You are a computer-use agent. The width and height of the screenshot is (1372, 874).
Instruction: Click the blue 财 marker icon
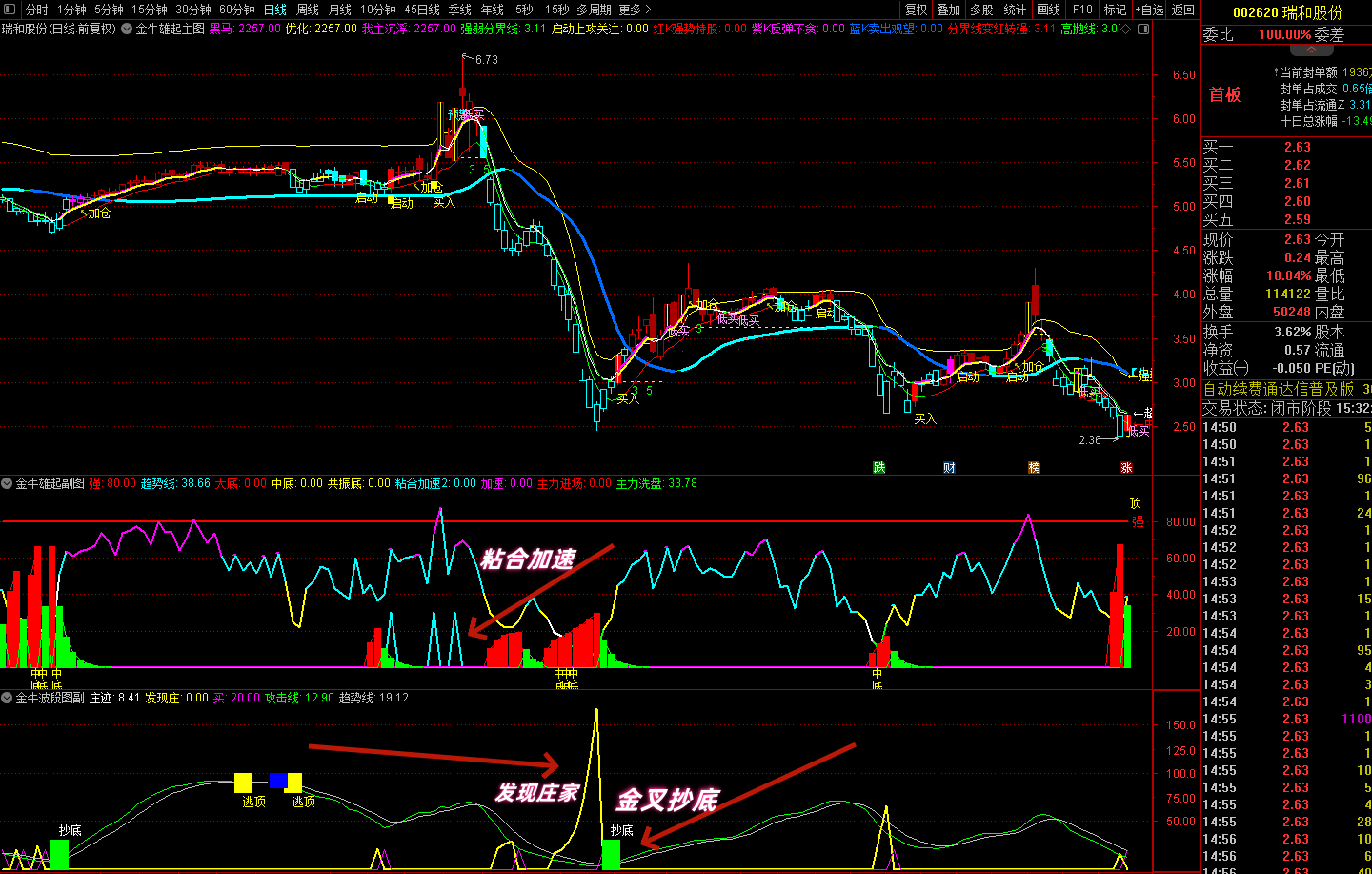(949, 467)
